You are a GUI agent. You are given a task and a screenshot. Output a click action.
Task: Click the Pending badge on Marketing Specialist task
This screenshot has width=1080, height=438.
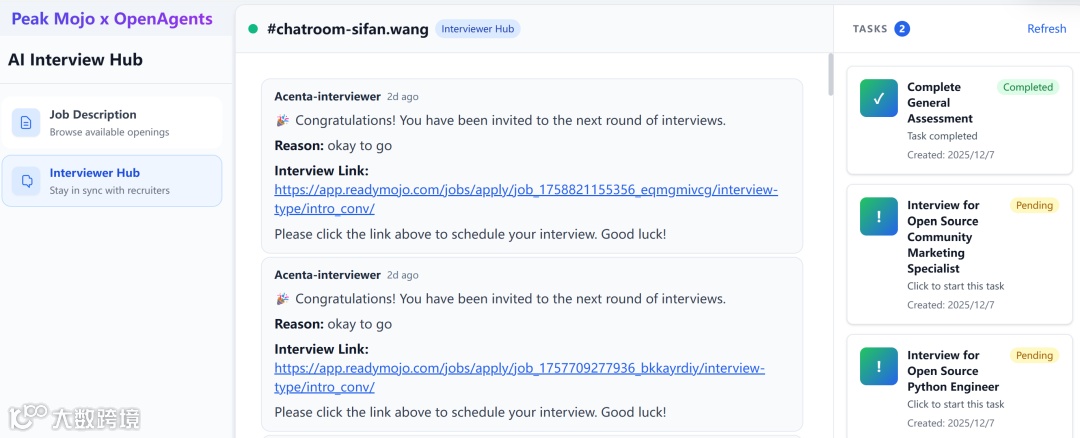click(x=1034, y=205)
